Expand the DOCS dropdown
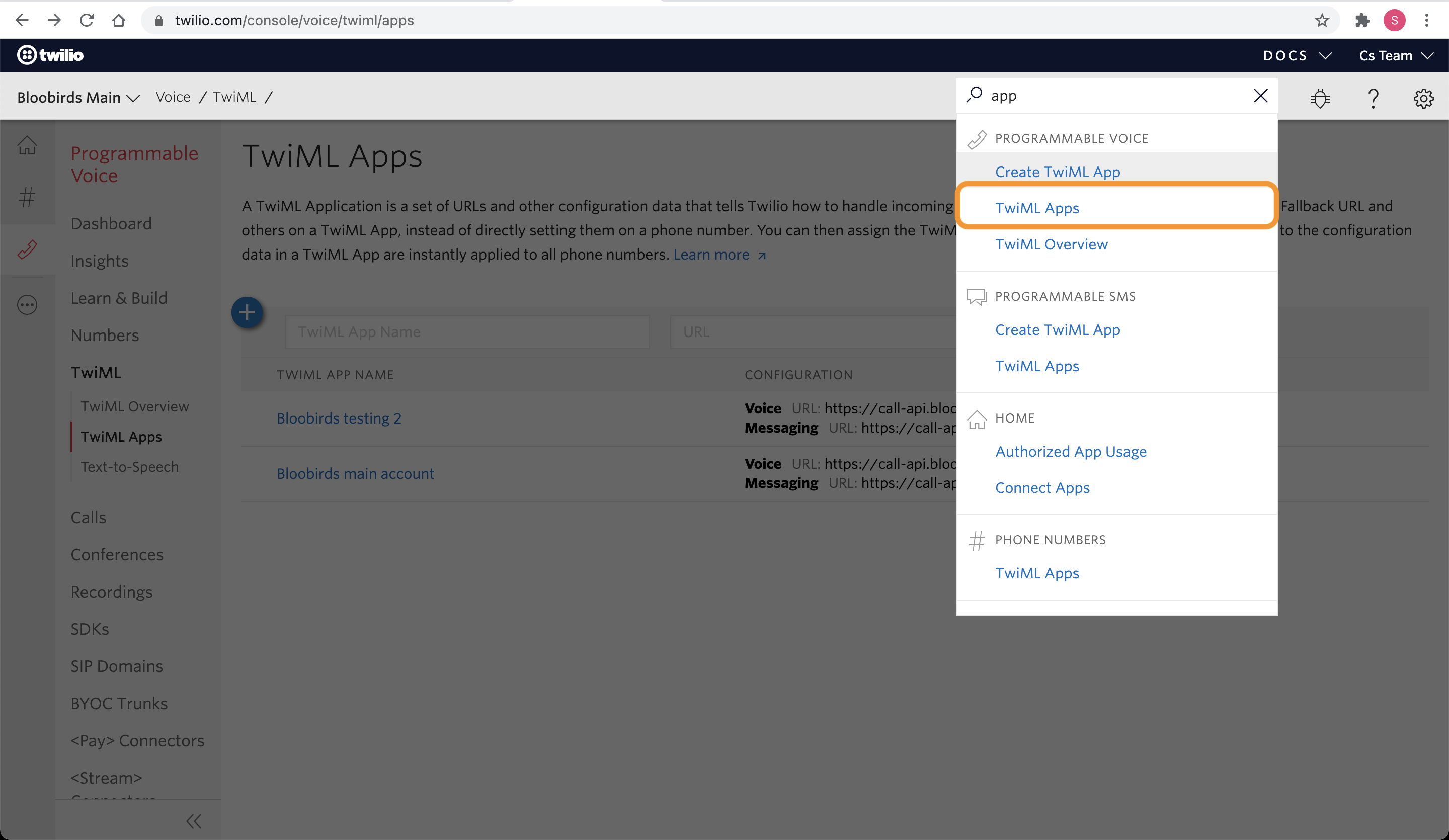1449x840 pixels. click(1297, 56)
